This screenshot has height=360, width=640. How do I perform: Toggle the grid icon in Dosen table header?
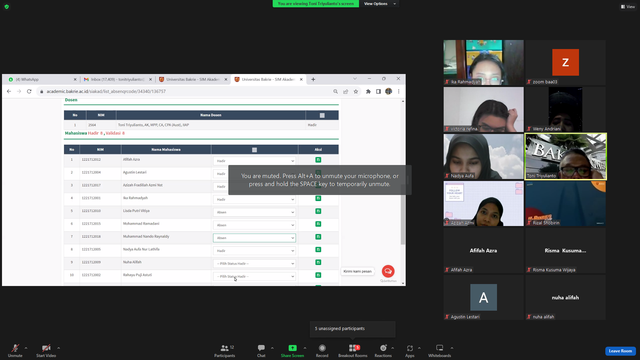tap(322, 116)
